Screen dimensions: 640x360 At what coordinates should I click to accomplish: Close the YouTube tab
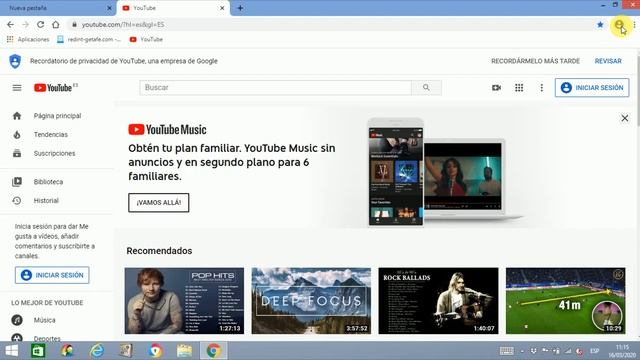click(222, 8)
